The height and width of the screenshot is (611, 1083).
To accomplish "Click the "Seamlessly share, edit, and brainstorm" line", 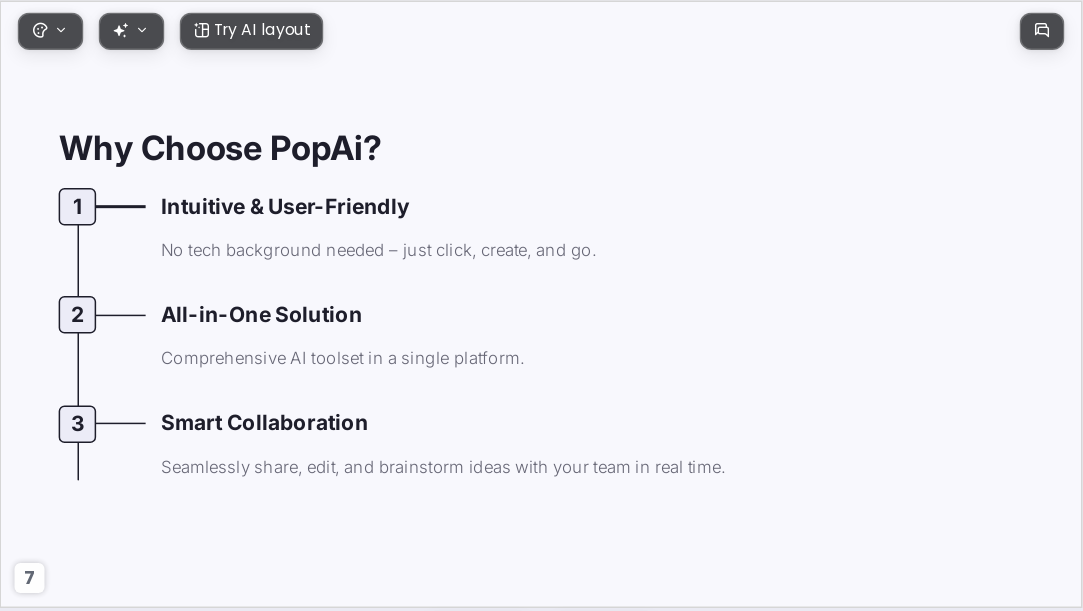I will 443,467.
